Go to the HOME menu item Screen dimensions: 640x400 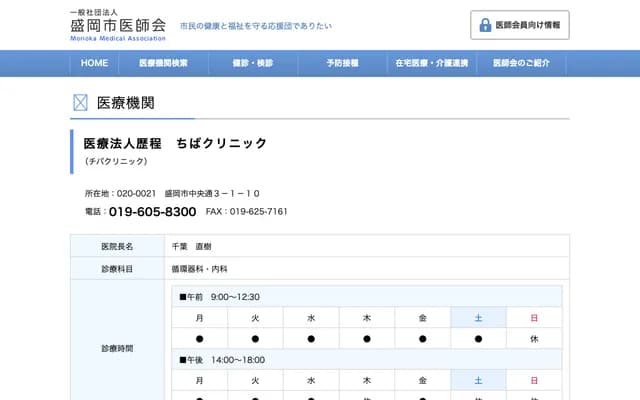94,63
